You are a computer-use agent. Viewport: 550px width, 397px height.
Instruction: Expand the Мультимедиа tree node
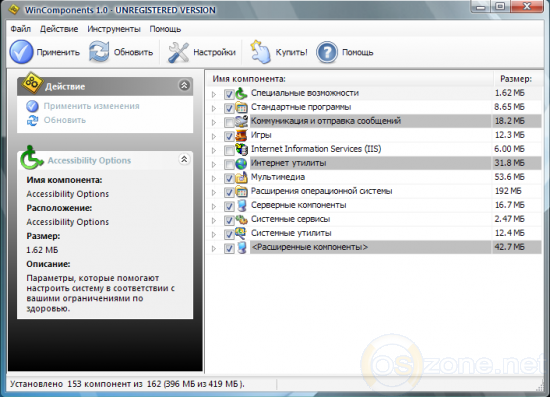(214, 179)
